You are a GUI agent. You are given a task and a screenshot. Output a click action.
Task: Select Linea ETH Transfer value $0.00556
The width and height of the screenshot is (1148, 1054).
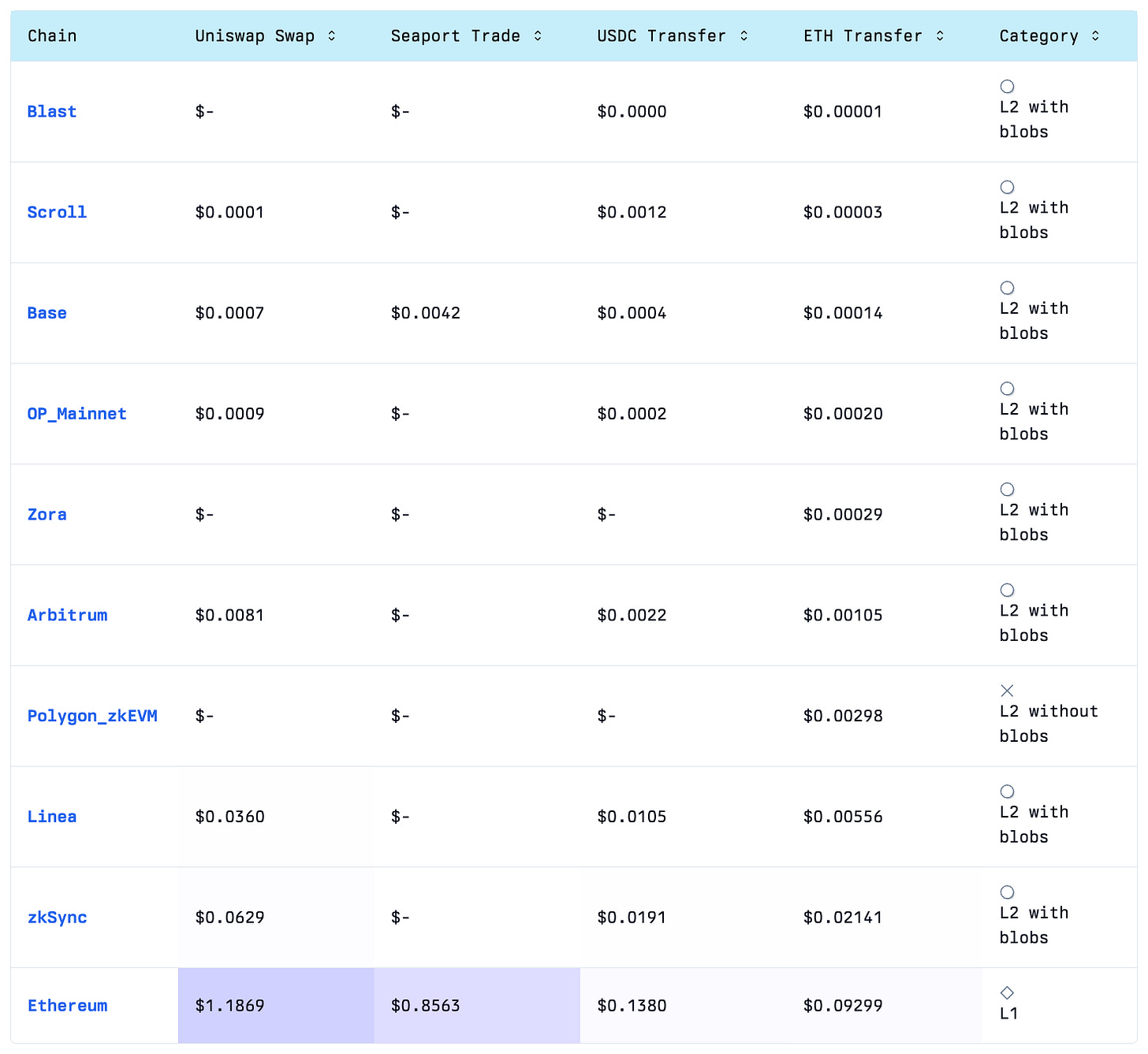pyautogui.click(x=843, y=817)
